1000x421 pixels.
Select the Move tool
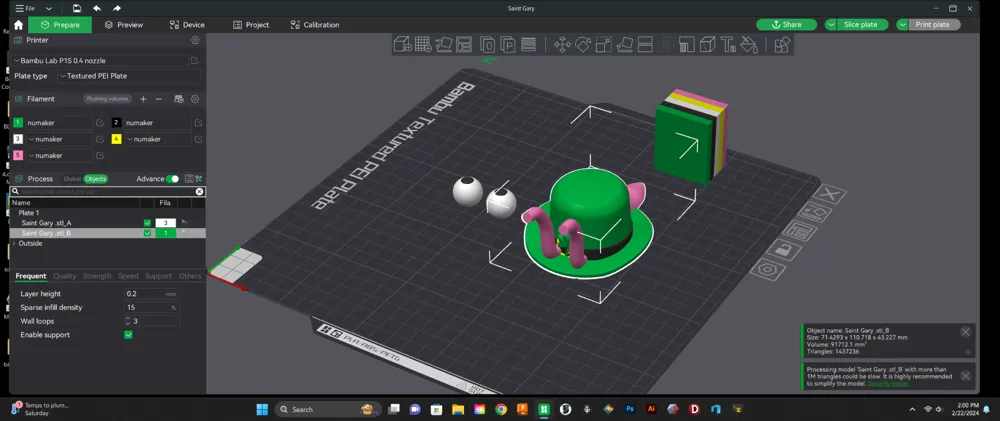[562, 45]
